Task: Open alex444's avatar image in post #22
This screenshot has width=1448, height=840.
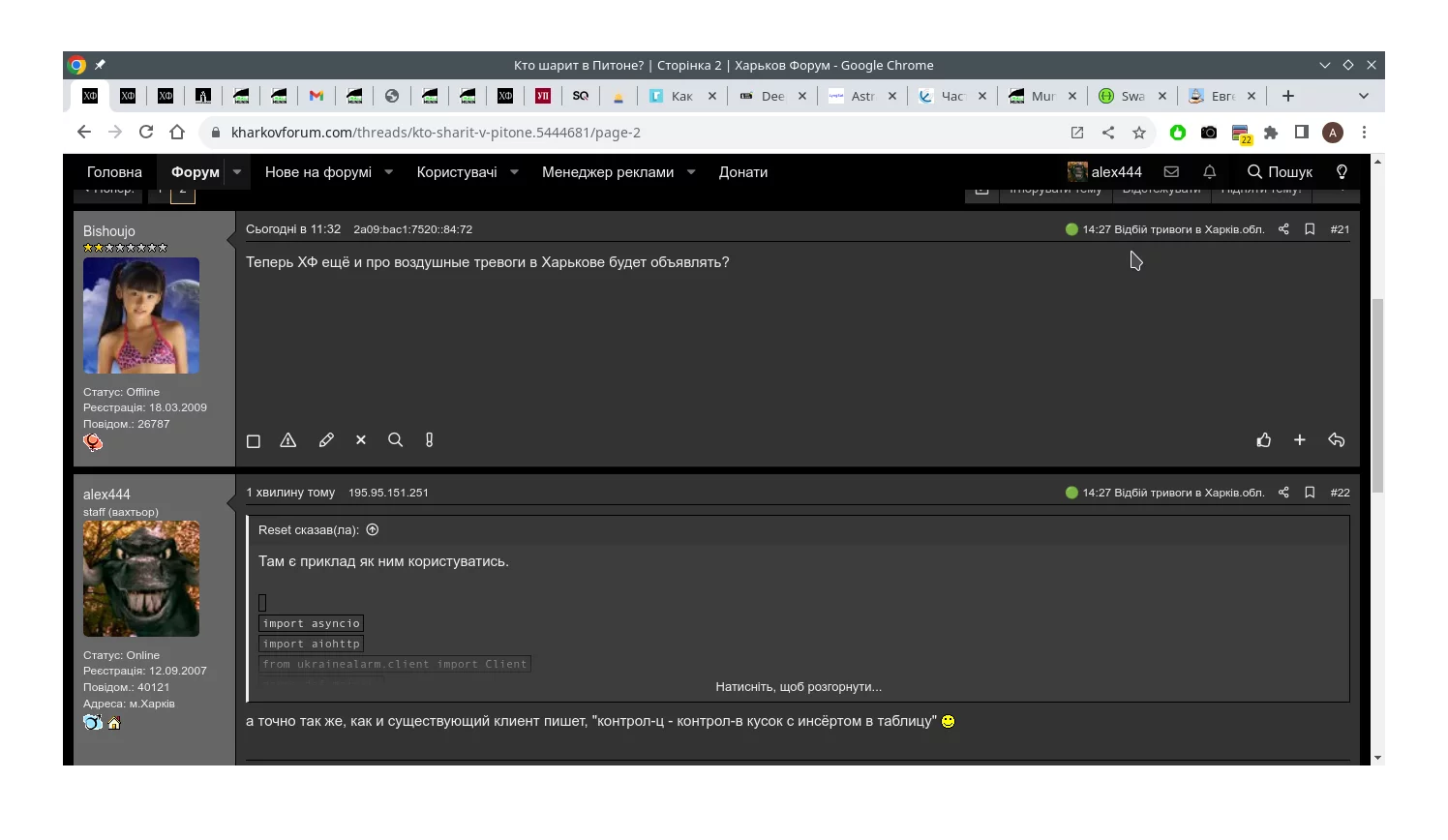Action: point(141,579)
